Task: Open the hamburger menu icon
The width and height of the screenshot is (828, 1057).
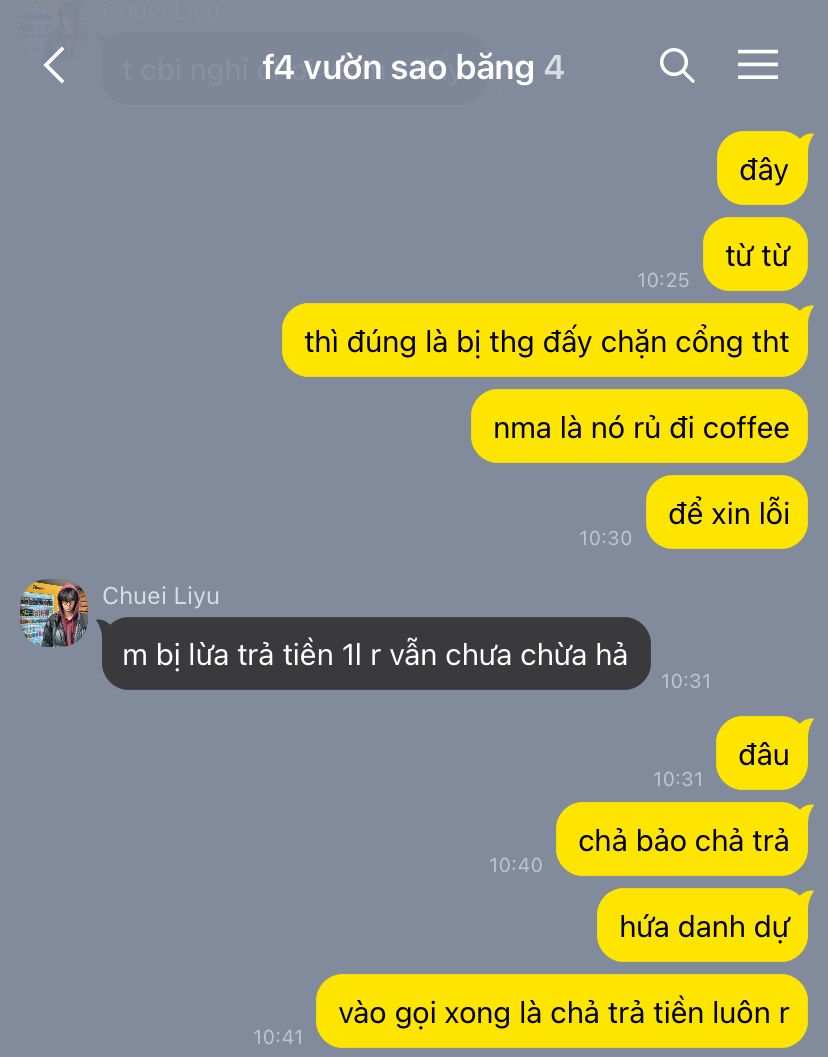Action: pyautogui.click(x=758, y=65)
